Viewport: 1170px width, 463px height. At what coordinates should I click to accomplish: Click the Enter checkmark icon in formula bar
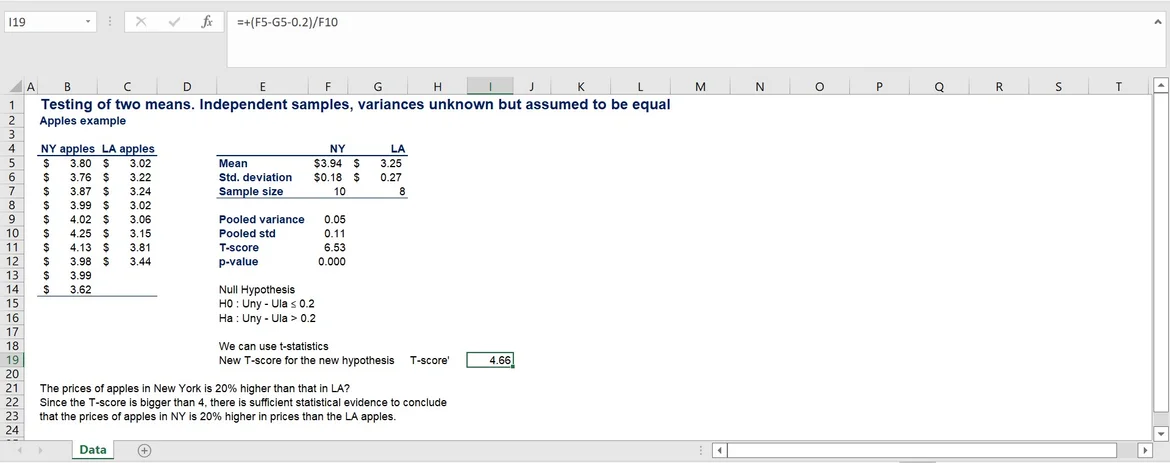click(x=174, y=22)
